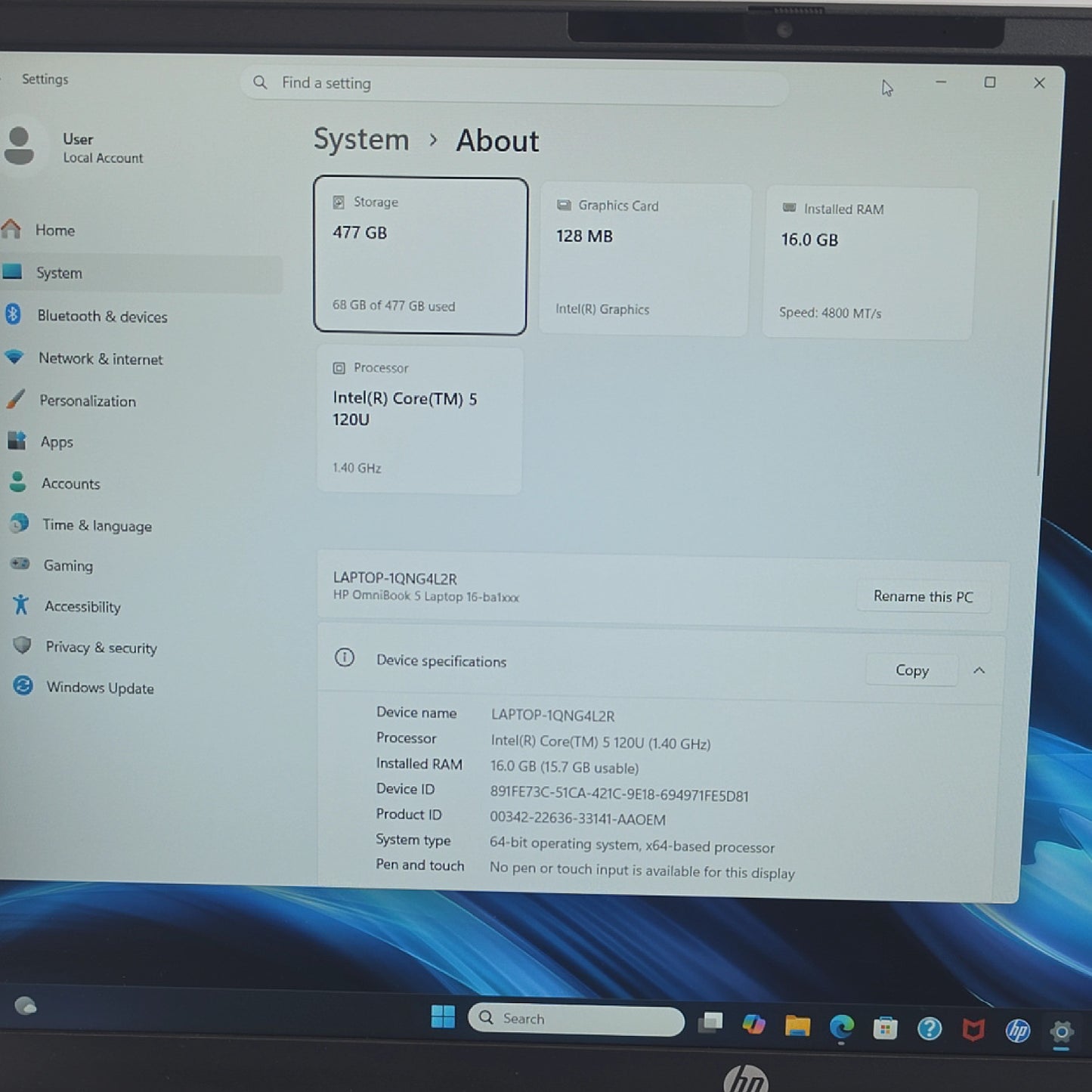Click the 16.0 GB (15.7 GB usable) text
This screenshot has height=1092, width=1092.
point(564,768)
